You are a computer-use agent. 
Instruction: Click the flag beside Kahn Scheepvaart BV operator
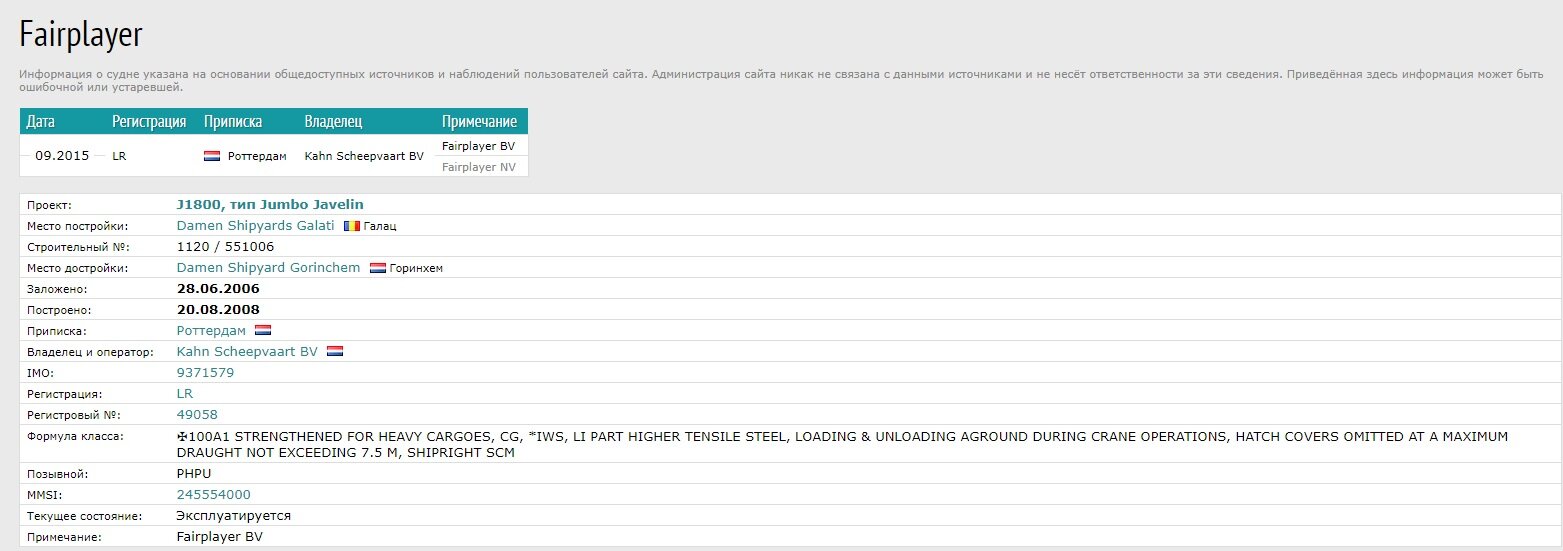[335, 352]
